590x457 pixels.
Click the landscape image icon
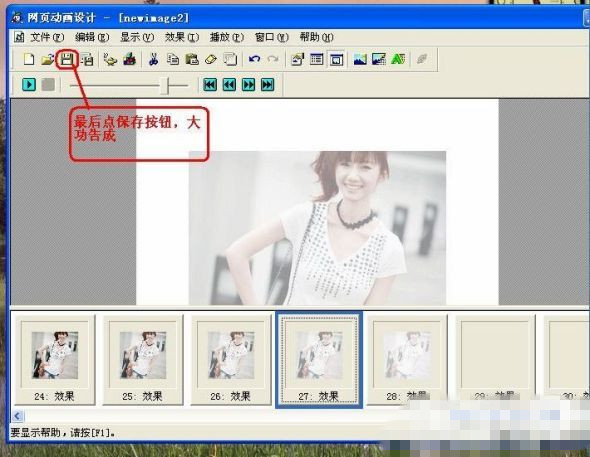(360, 59)
